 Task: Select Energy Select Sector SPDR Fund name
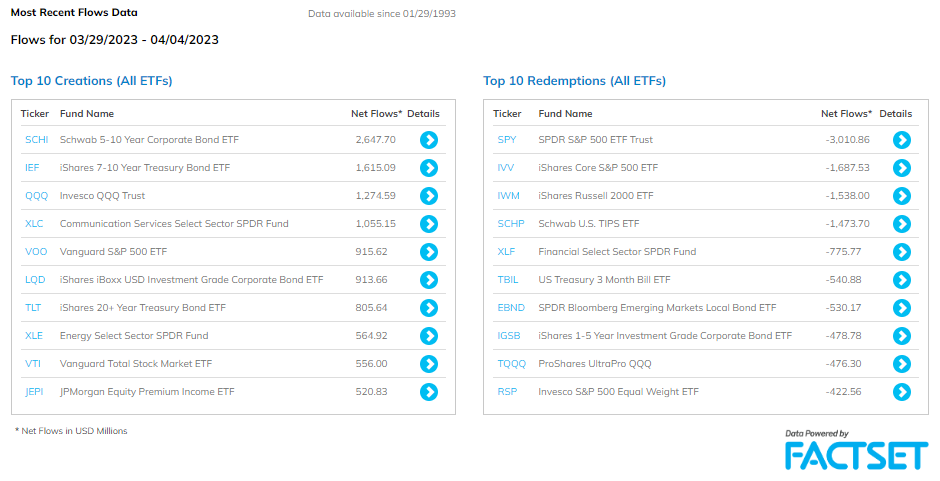(134, 336)
